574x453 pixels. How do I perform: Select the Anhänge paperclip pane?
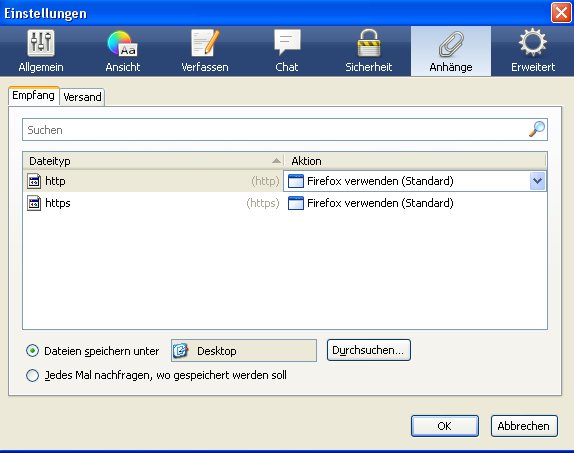tap(451, 51)
